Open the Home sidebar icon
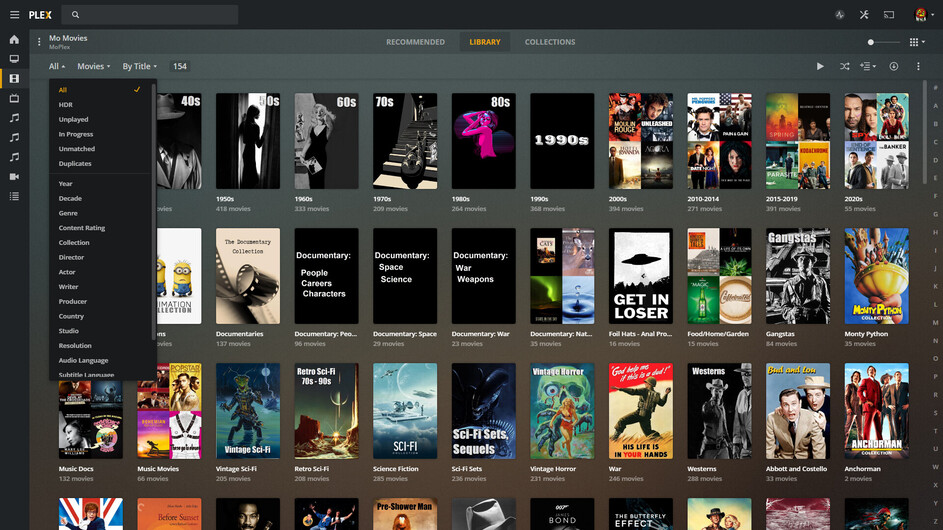 (x=14, y=40)
